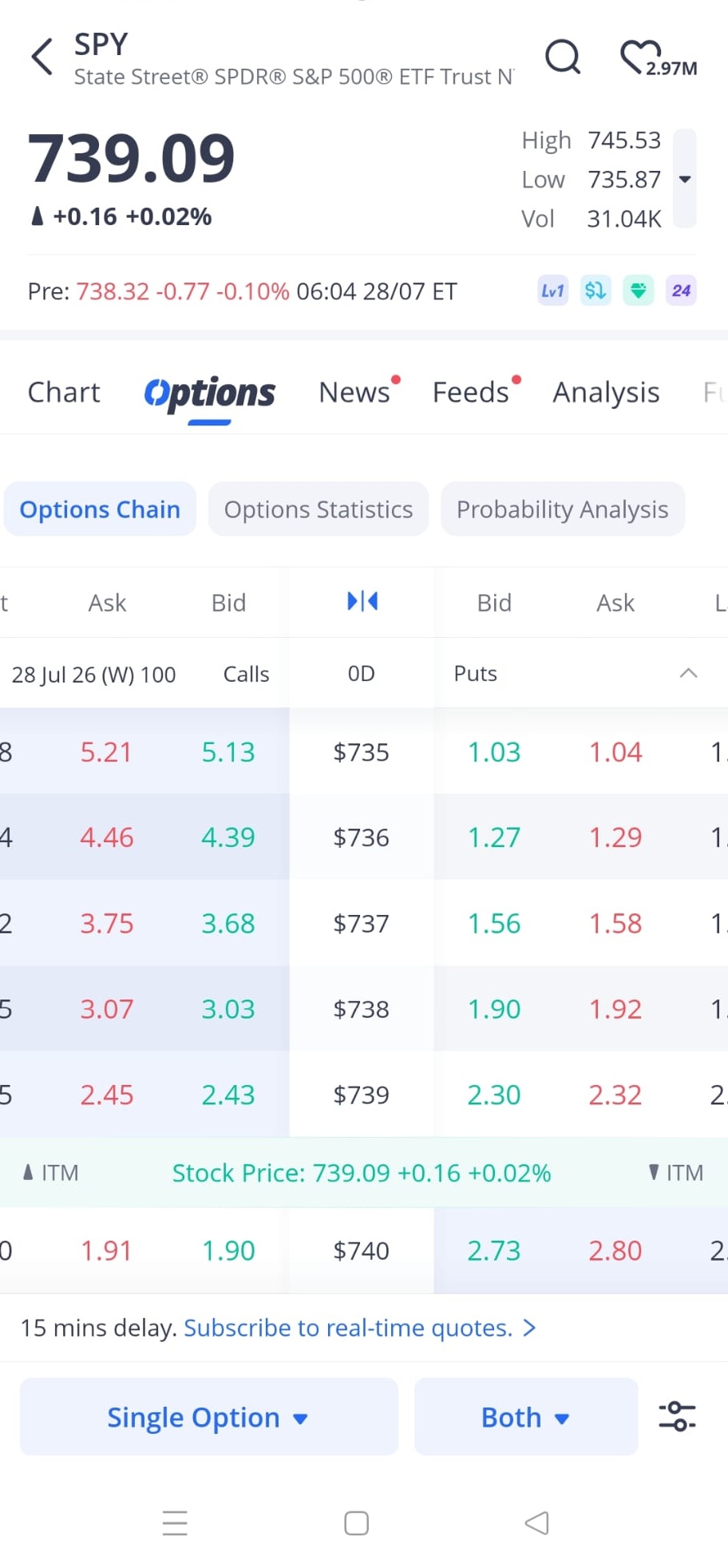728x1568 pixels.
Task: Open the options filter sliders icon
Action: 677,1416
